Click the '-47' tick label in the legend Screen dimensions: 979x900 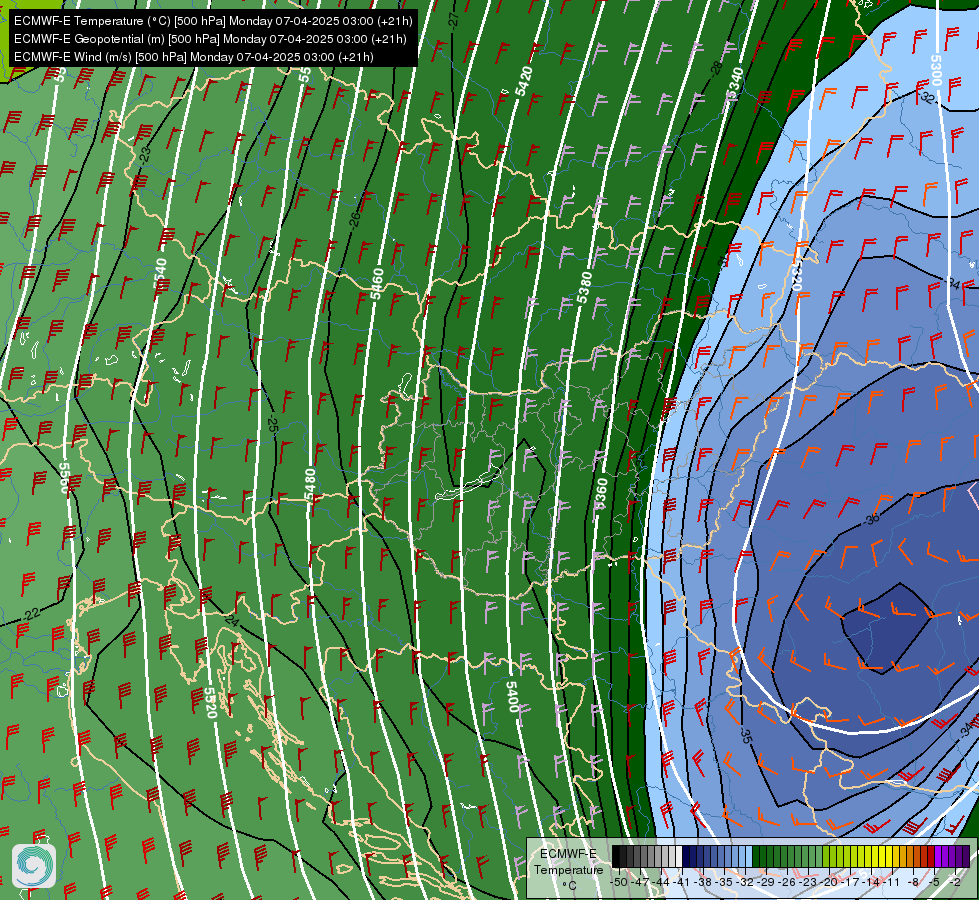[x=640, y=883]
